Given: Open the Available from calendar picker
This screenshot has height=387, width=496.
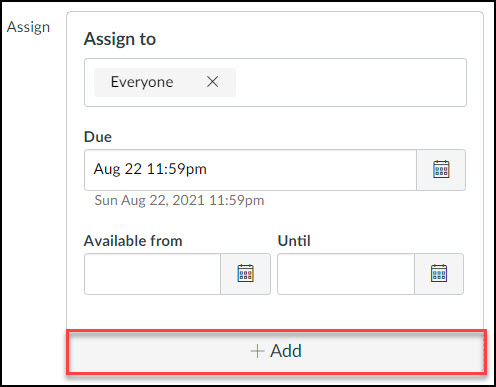Looking at the screenshot, I should click(245, 274).
